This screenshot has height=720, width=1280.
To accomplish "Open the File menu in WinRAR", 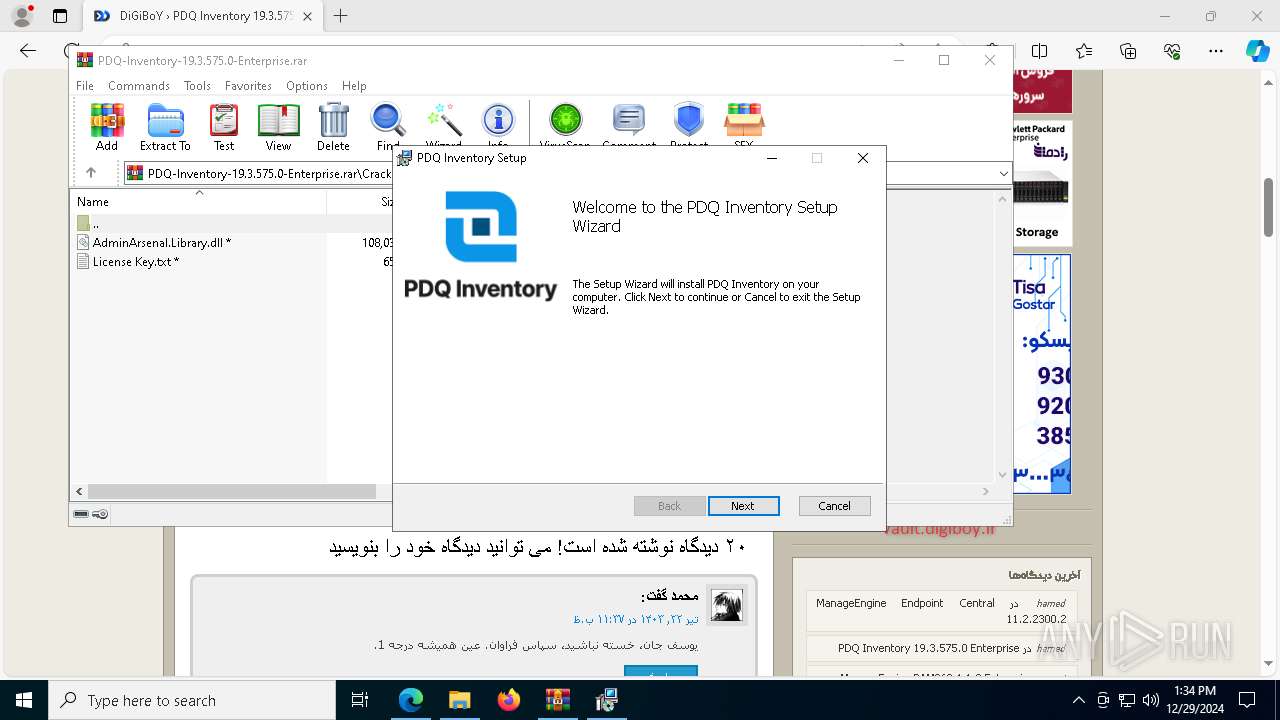I will [85, 86].
